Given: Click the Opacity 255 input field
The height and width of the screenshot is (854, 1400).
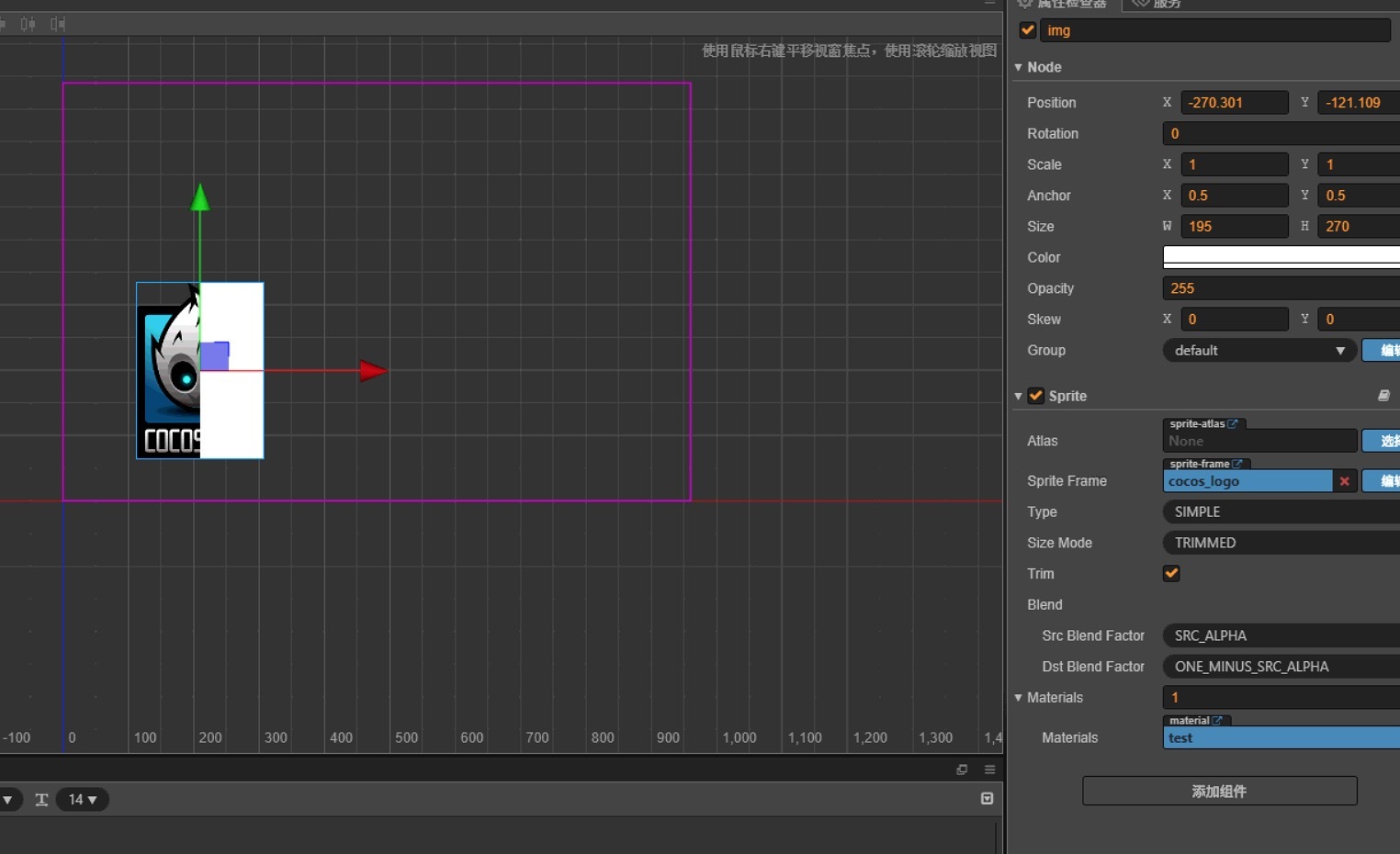Looking at the screenshot, I should 1281,288.
